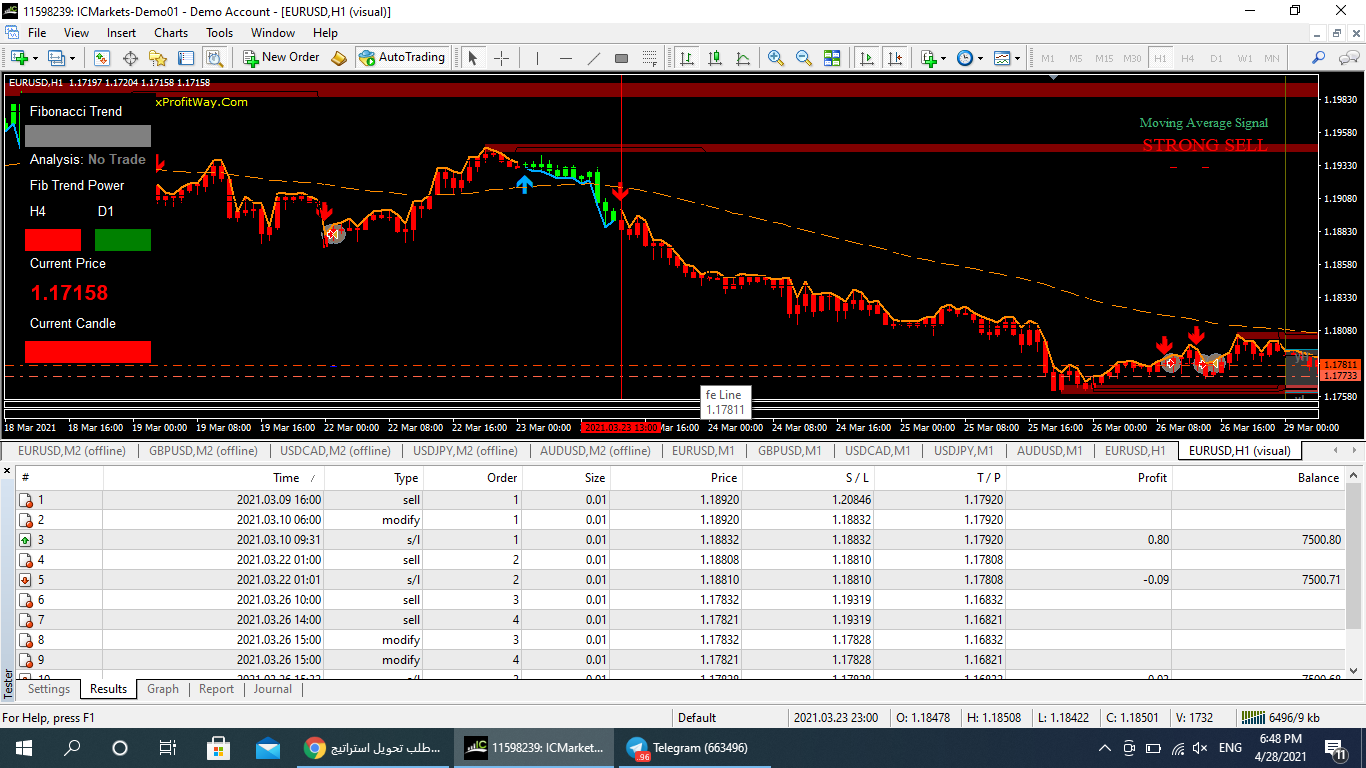Toggle the chart auto scroll button

pos(866,58)
